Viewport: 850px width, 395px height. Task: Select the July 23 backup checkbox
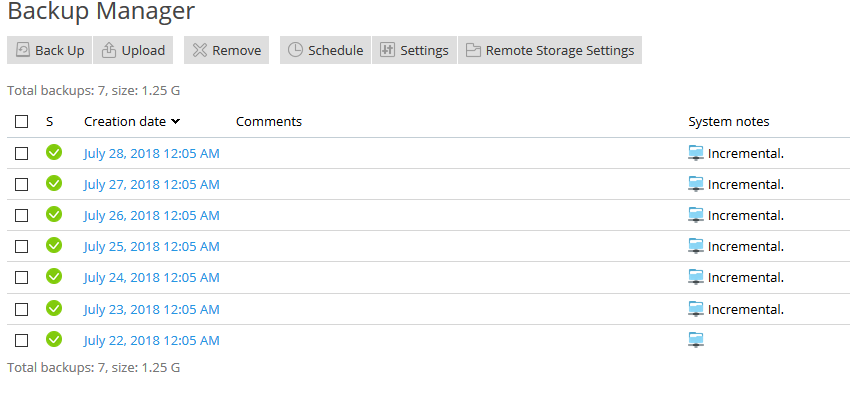[x=21, y=309]
